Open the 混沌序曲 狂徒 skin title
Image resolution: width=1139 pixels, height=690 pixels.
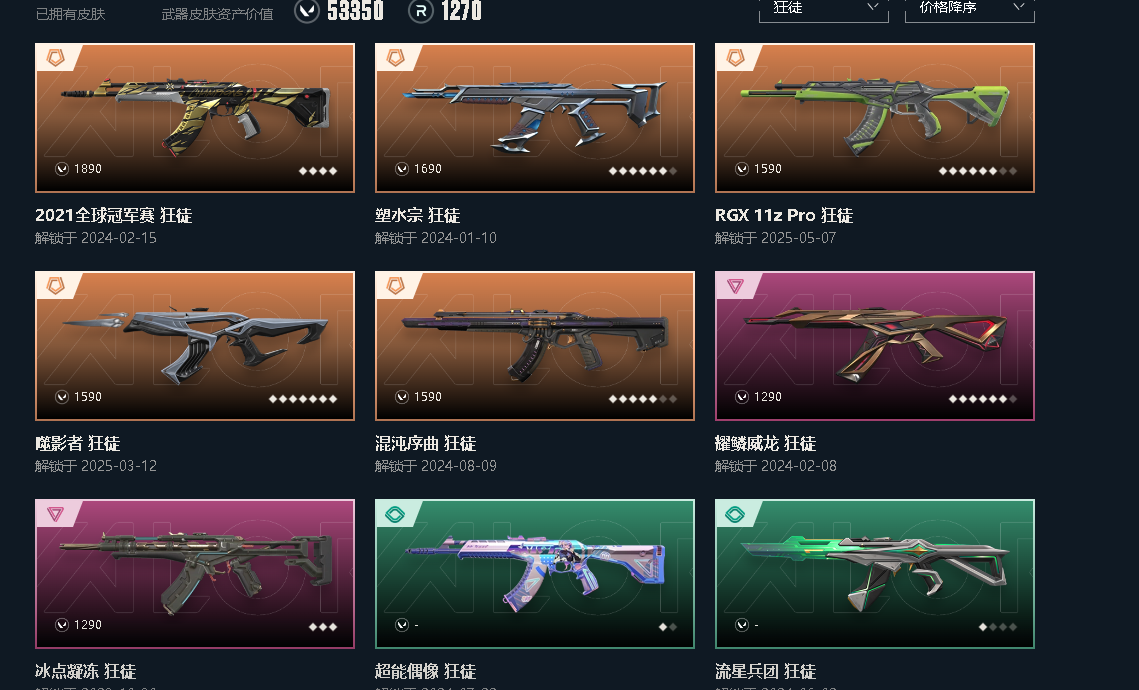(x=426, y=443)
